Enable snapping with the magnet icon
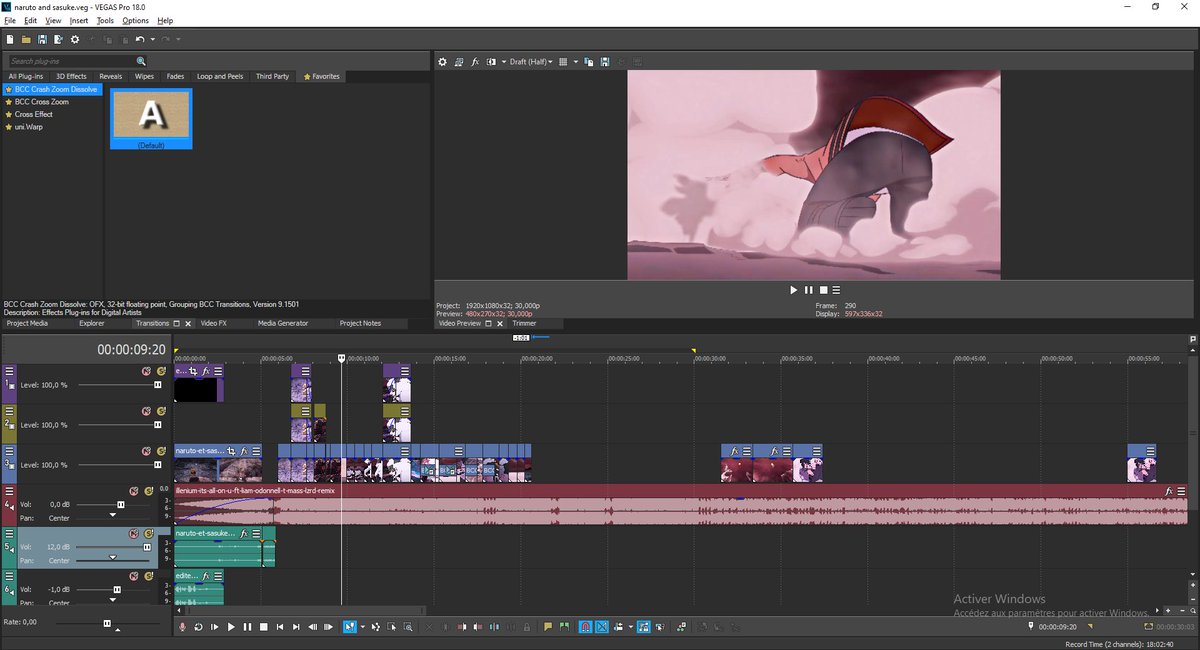1200x650 pixels. [x=585, y=627]
